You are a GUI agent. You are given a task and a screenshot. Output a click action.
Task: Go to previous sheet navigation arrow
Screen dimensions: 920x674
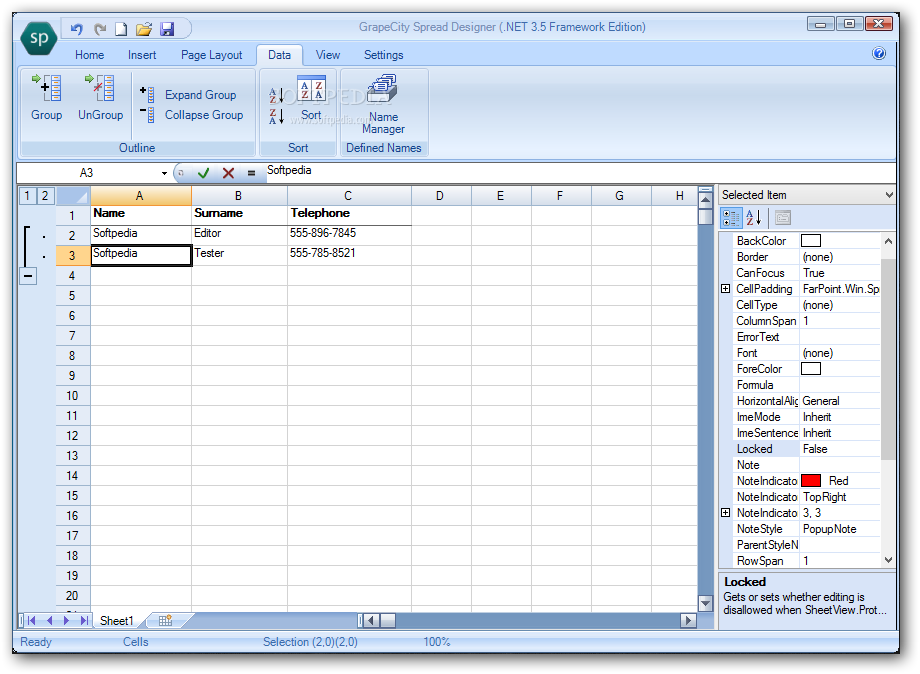click(49, 620)
